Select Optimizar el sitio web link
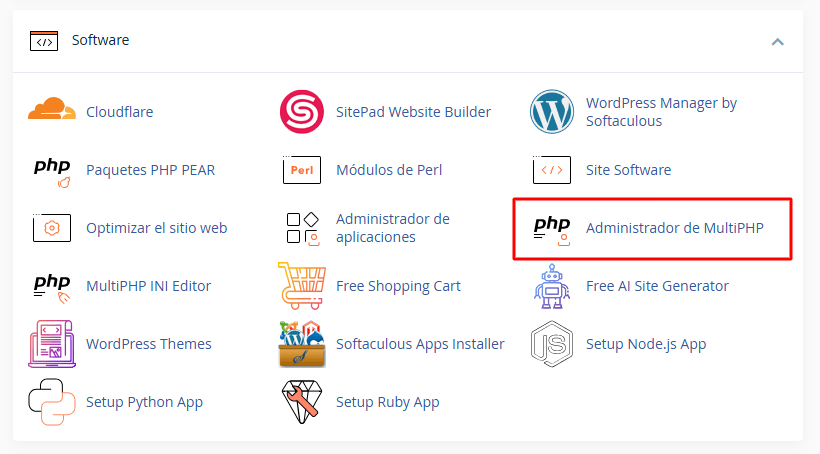Viewport: 820px width, 454px height. coord(156,228)
